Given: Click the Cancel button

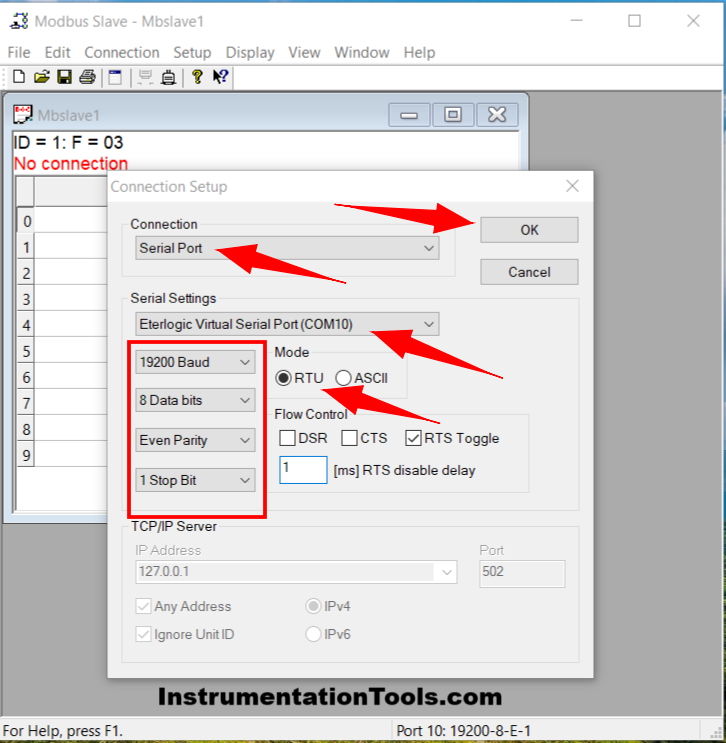Looking at the screenshot, I should coord(529,272).
